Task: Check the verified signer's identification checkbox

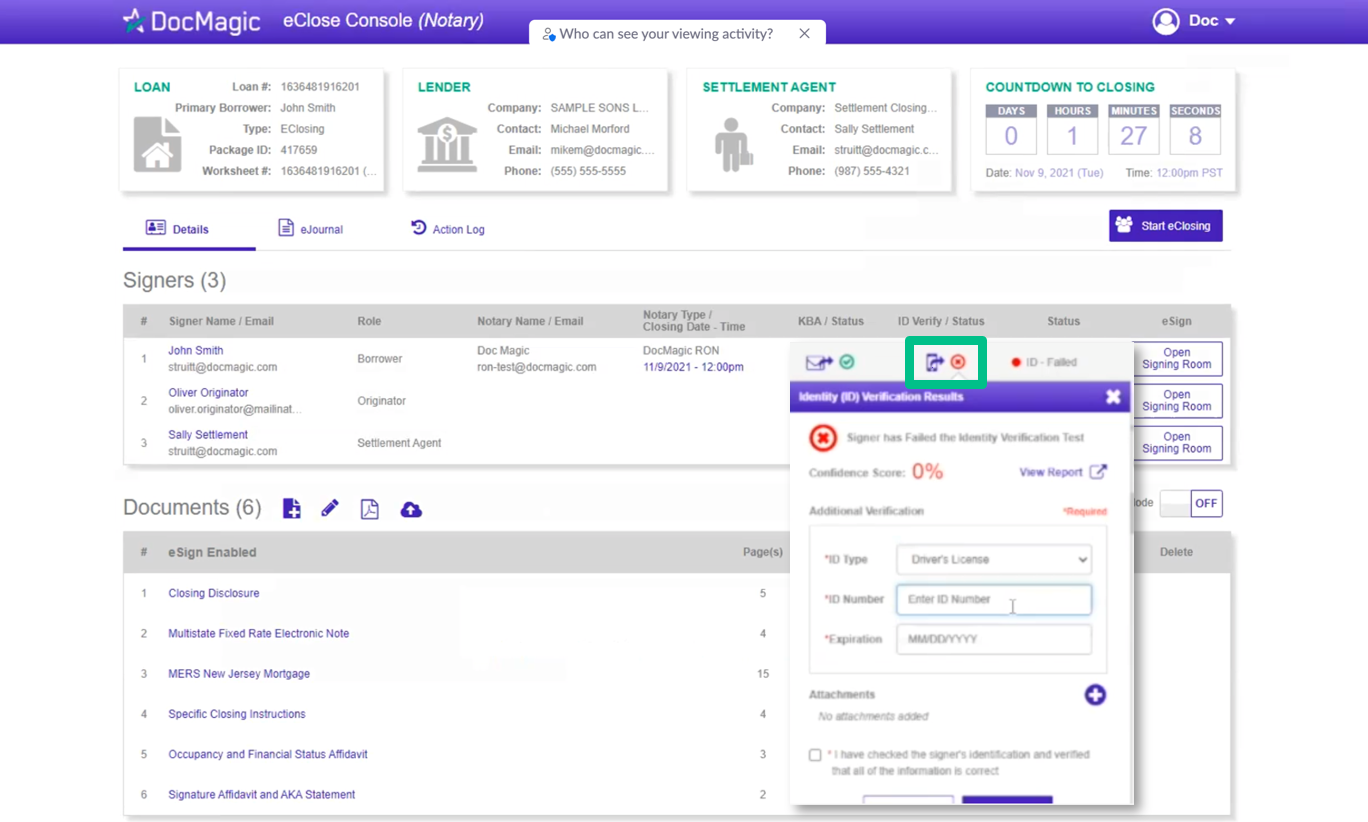Action: coord(815,755)
